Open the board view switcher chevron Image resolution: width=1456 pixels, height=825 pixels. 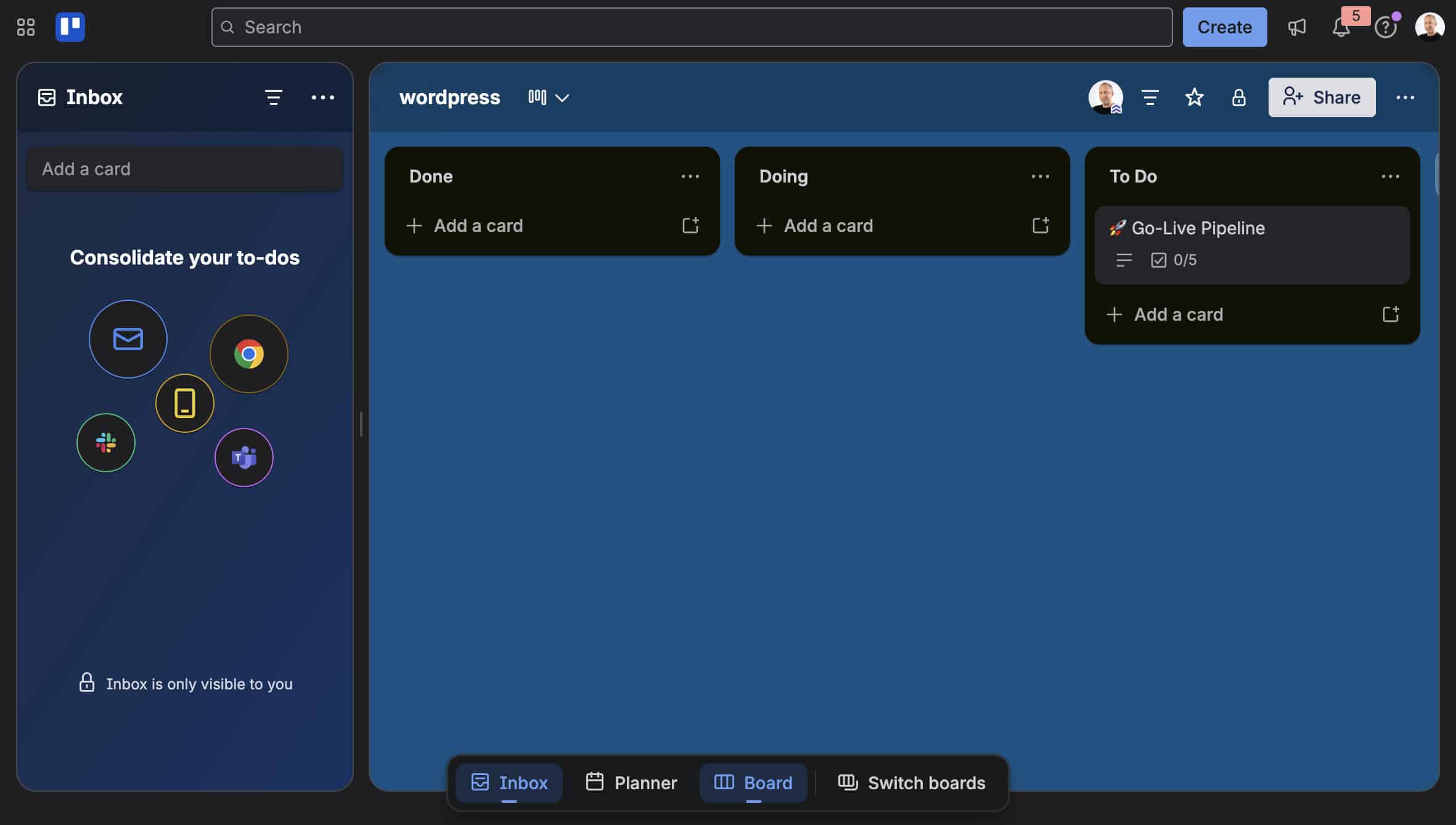point(562,97)
